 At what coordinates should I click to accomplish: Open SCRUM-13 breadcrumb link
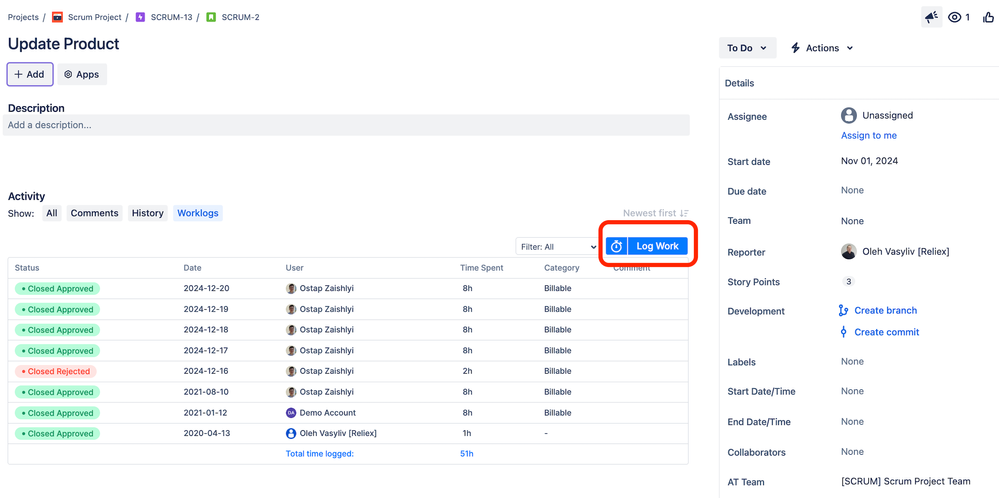pos(171,17)
